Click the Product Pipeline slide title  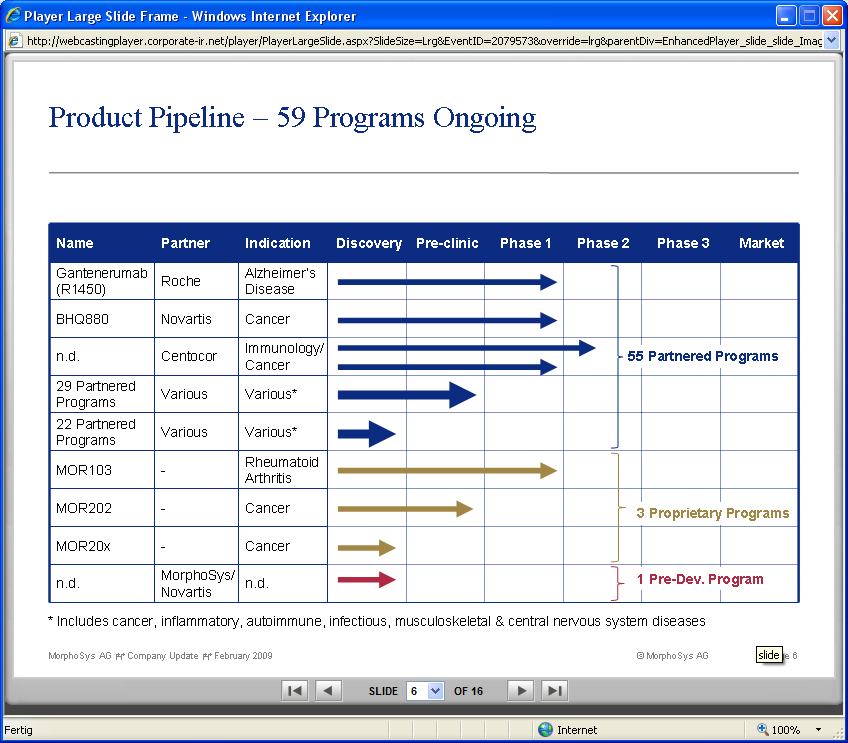click(291, 118)
